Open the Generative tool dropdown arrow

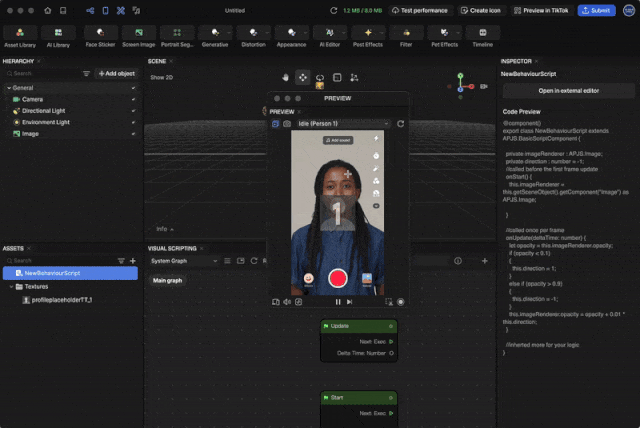tap(229, 33)
